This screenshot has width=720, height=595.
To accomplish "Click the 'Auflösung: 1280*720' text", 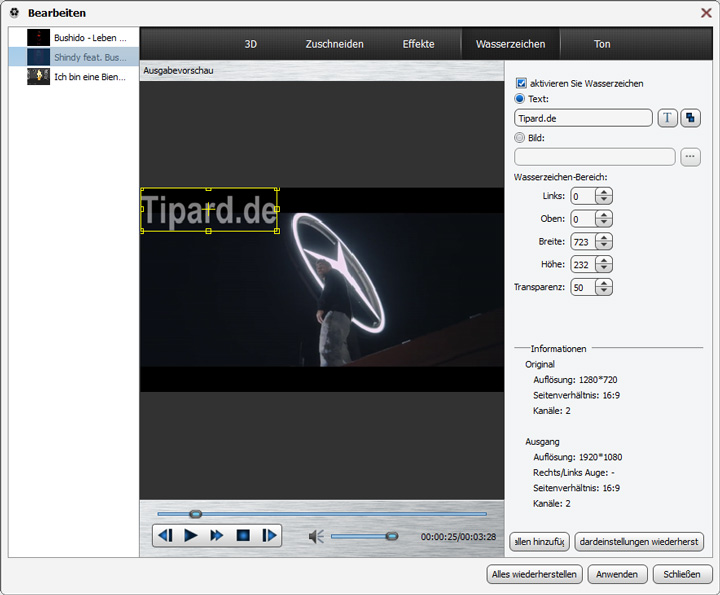I will [575, 380].
